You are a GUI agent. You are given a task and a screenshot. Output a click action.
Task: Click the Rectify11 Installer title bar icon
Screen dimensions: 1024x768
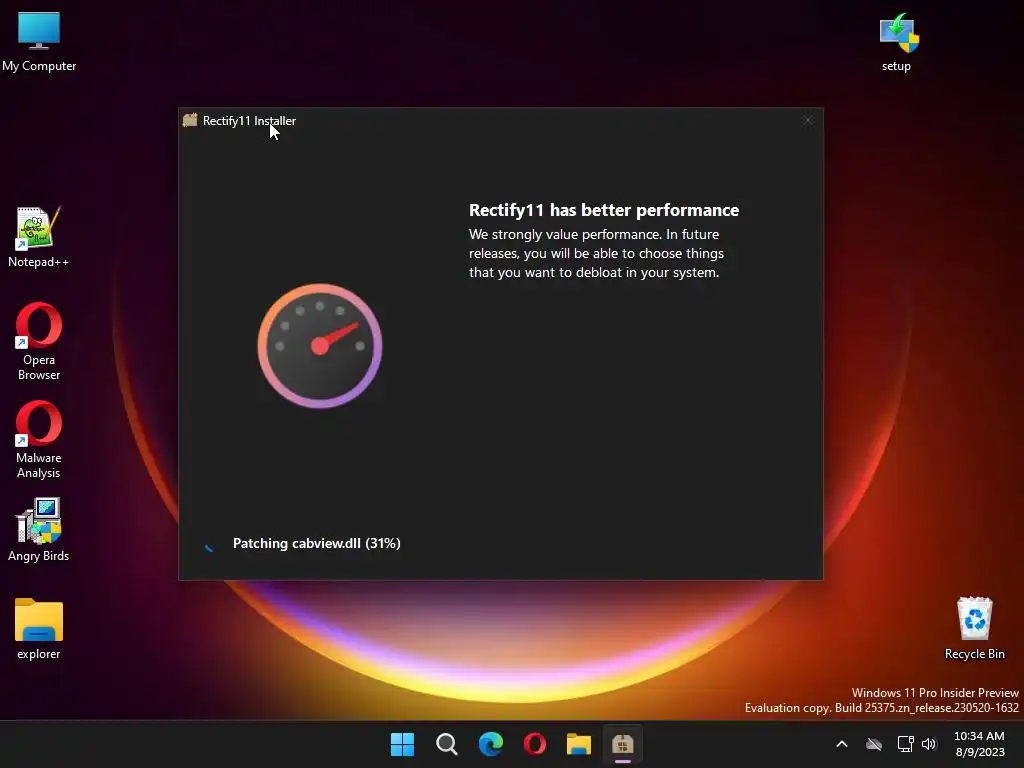190,120
